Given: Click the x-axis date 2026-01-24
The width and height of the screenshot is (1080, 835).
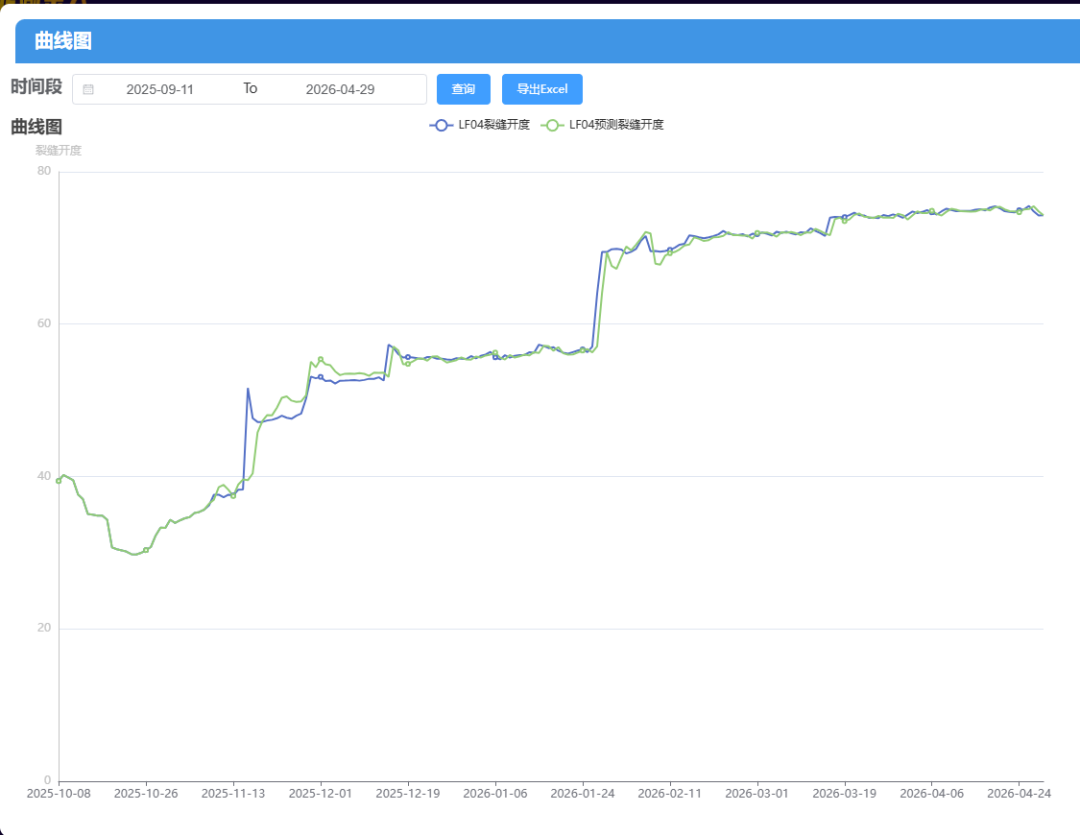Looking at the screenshot, I should [583, 794].
